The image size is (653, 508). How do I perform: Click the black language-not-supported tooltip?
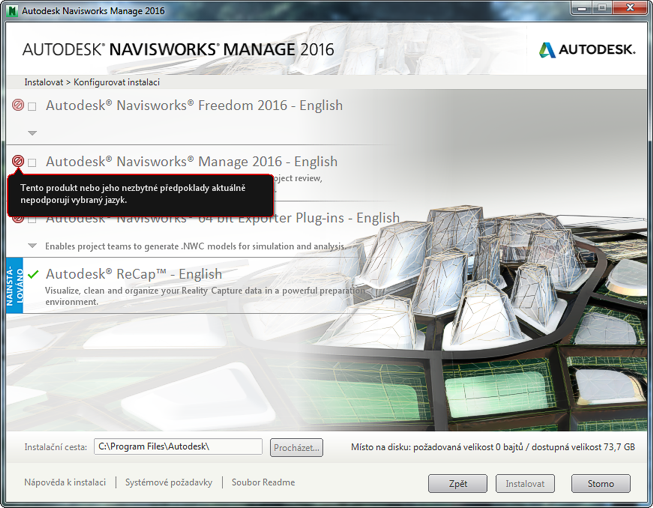click(140, 194)
